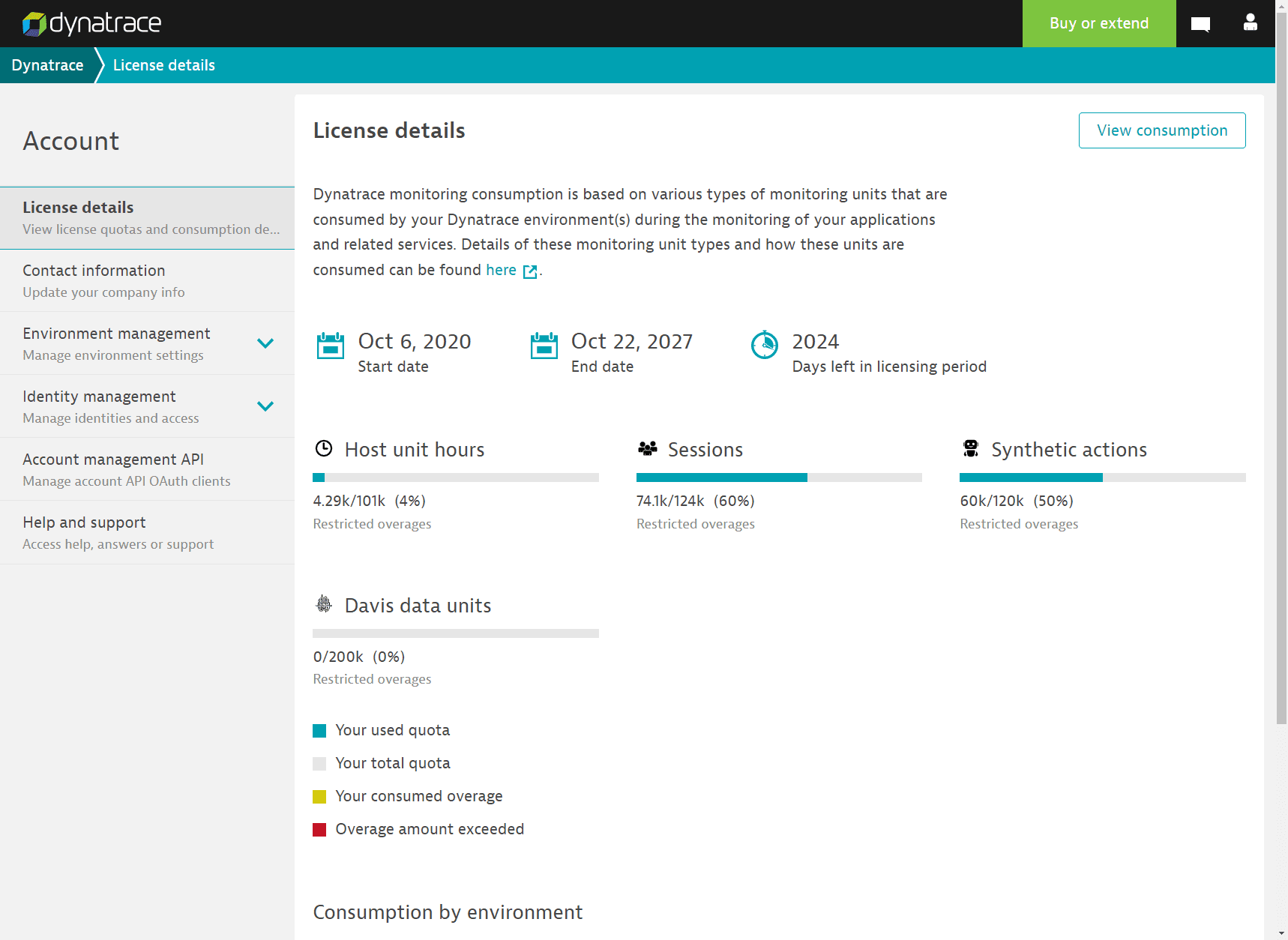Click the Sessions people icon
1288x940 pixels.
[x=648, y=448]
